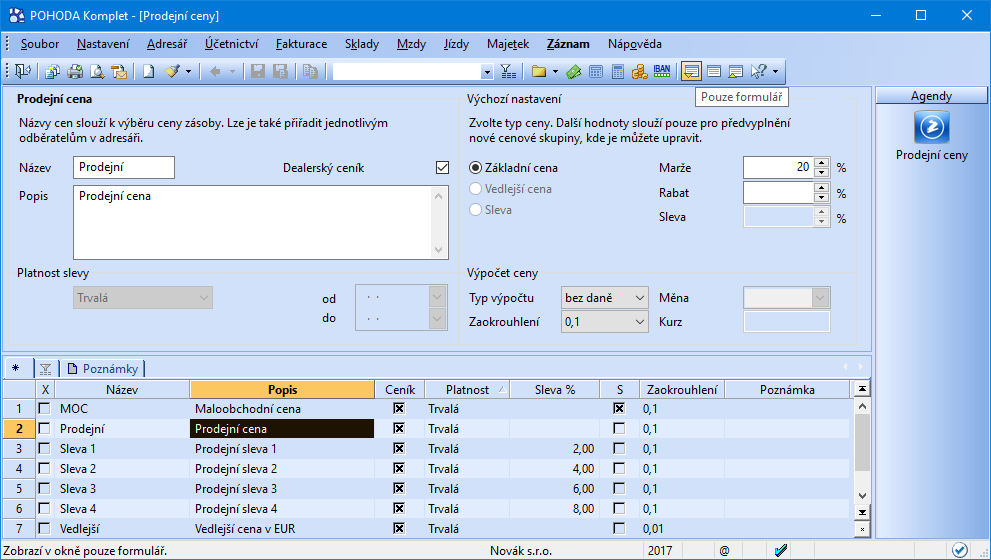Click the Agendy panel header button
The image size is (991, 560).
pos(932,95)
